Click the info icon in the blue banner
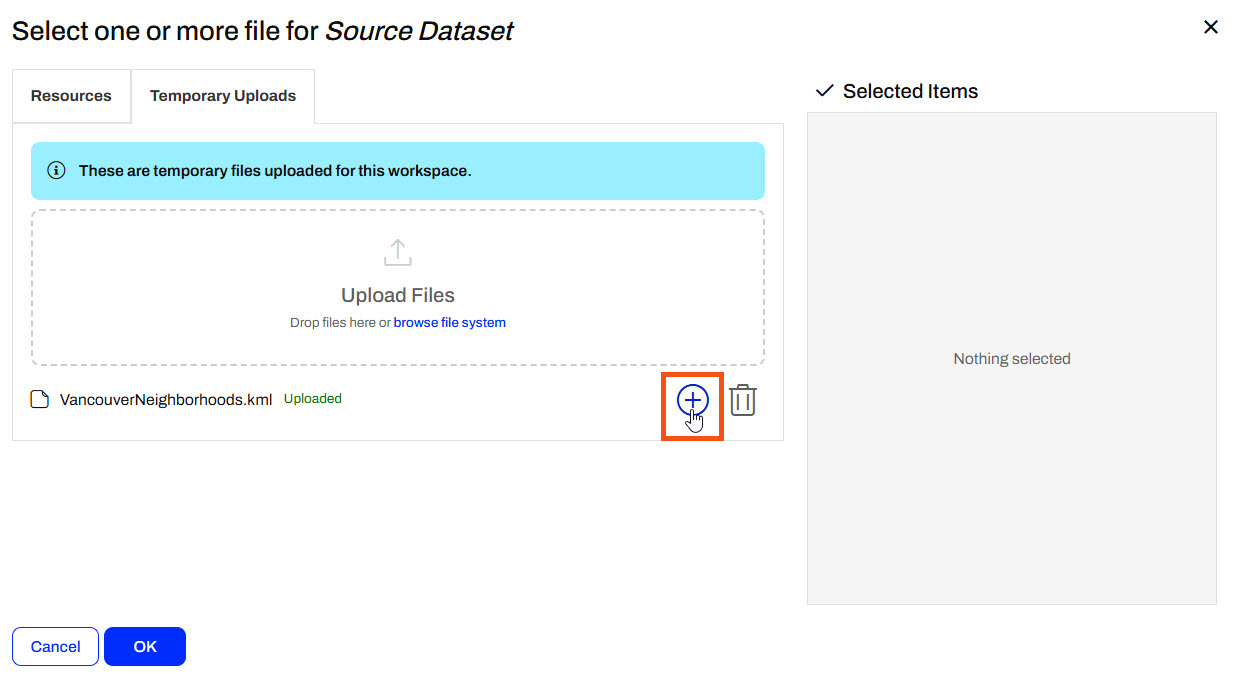The height and width of the screenshot is (674, 1233). pyautogui.click(x=57, y=171)
